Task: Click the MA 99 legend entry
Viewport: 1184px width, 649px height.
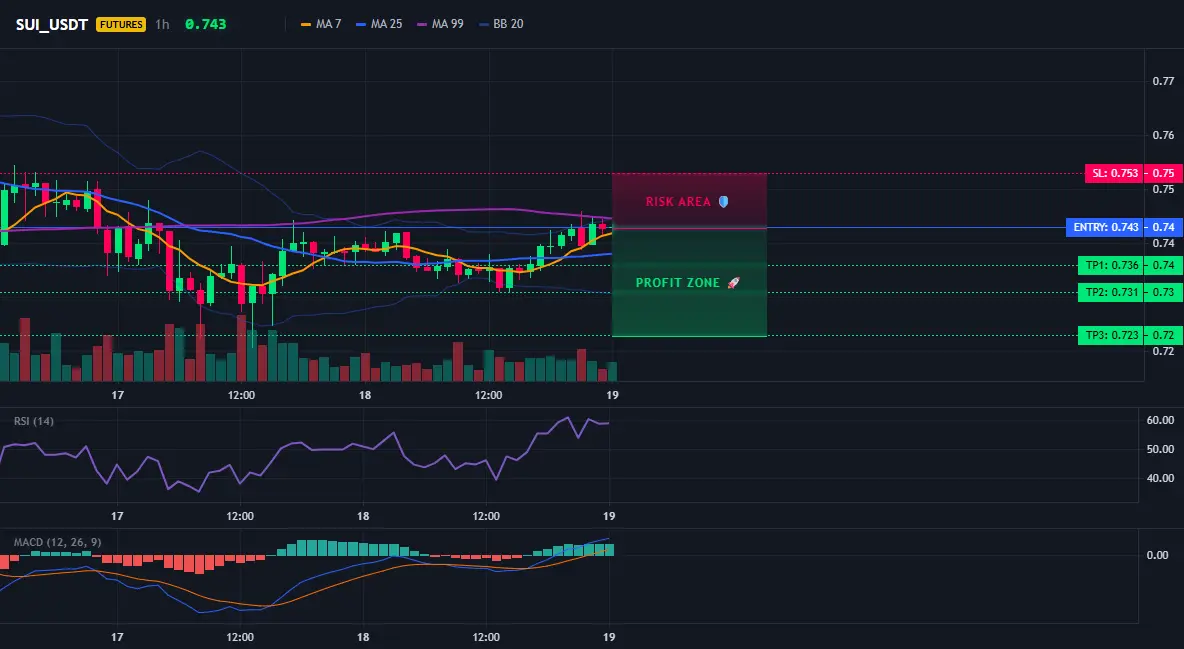Action: click(440, 24)
